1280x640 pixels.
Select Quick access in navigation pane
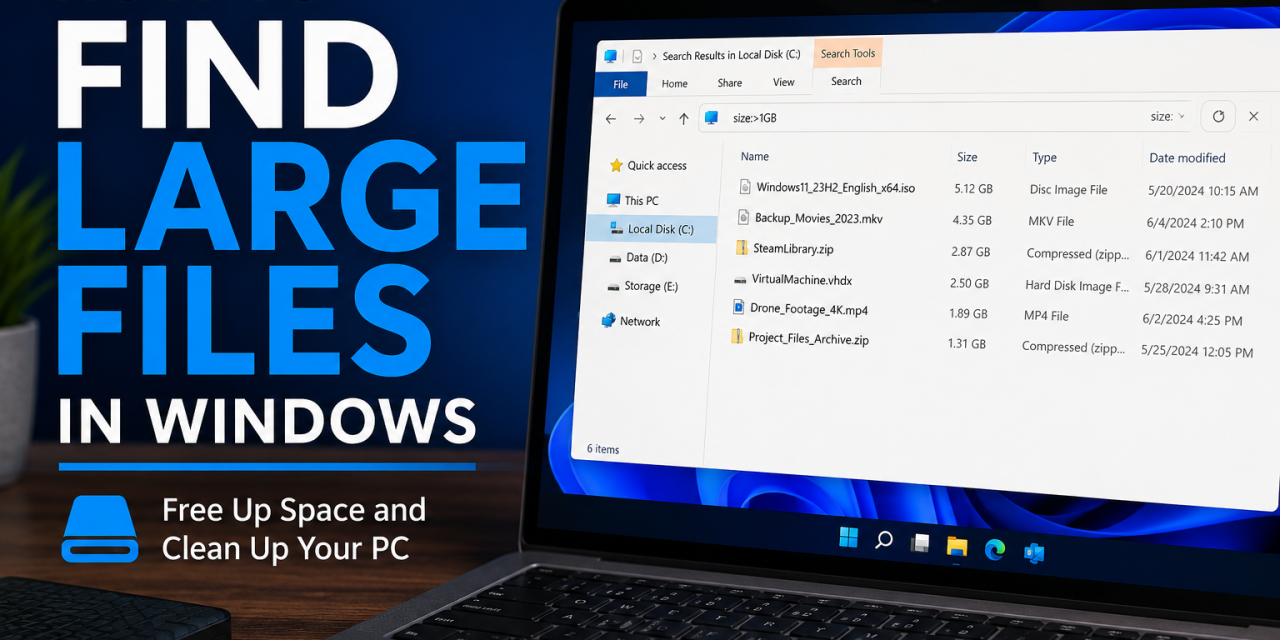tap(648, 166)
